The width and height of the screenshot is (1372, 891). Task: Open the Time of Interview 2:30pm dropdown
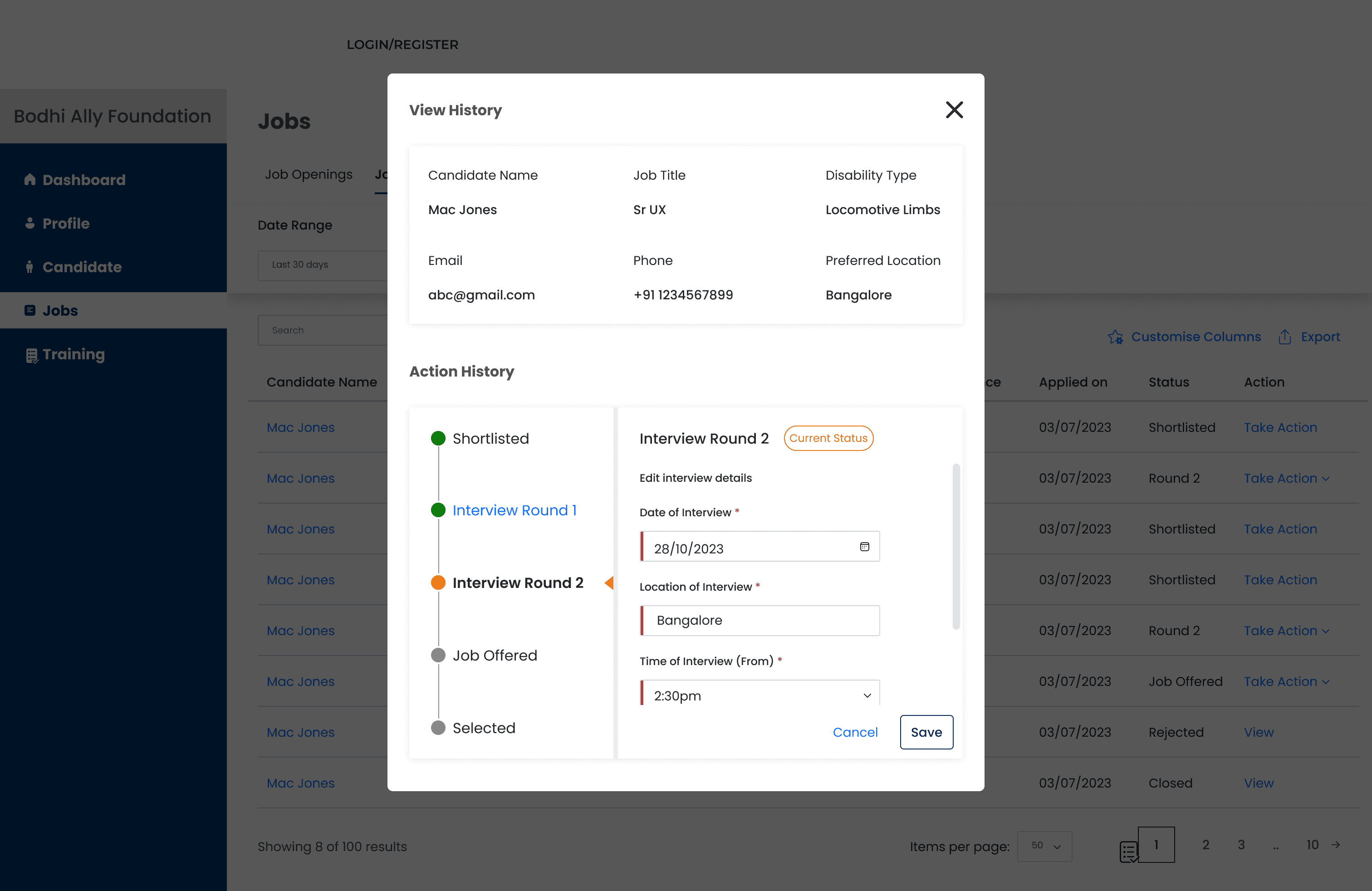759,695
